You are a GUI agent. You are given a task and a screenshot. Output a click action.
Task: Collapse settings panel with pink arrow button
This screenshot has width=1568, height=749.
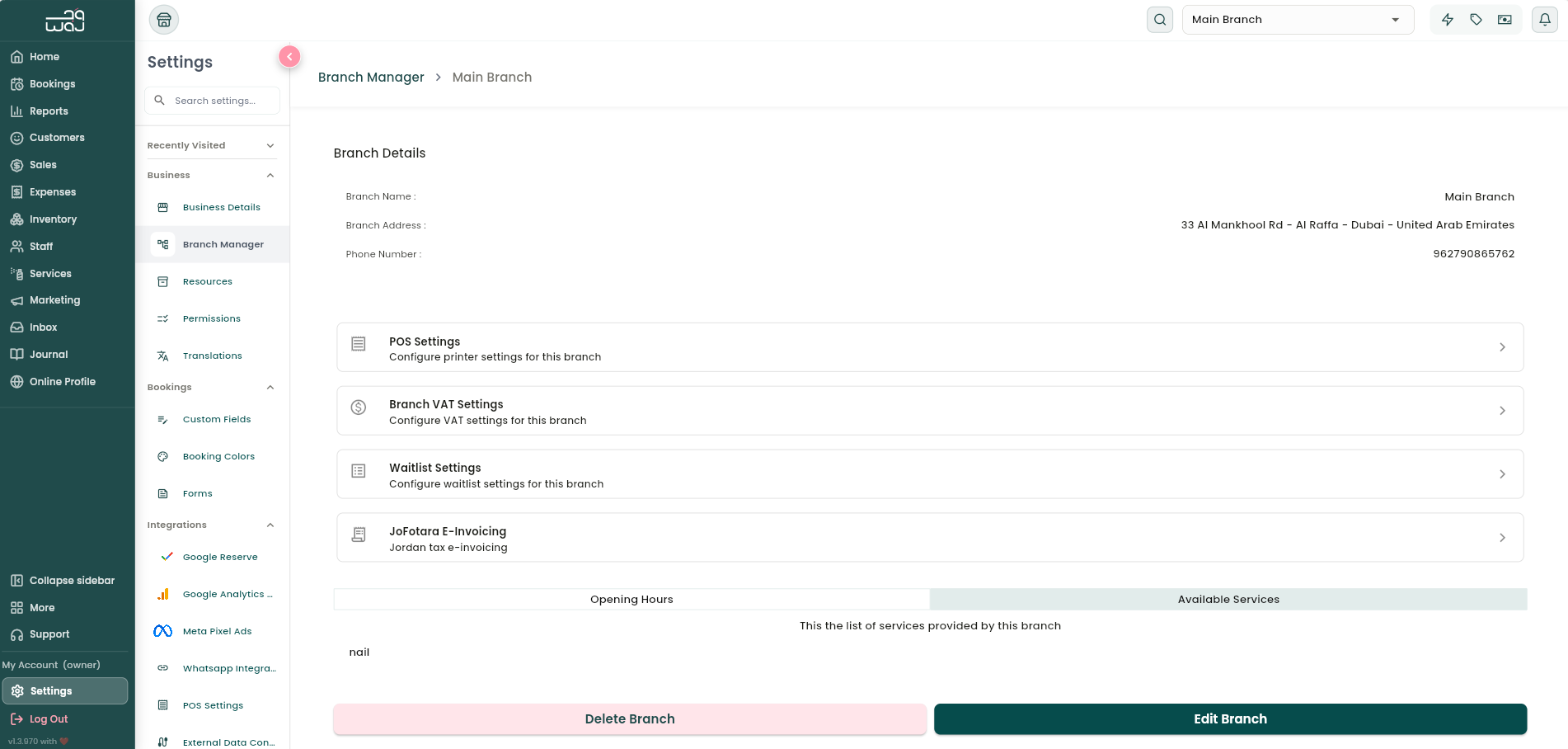tap(289, 56)
